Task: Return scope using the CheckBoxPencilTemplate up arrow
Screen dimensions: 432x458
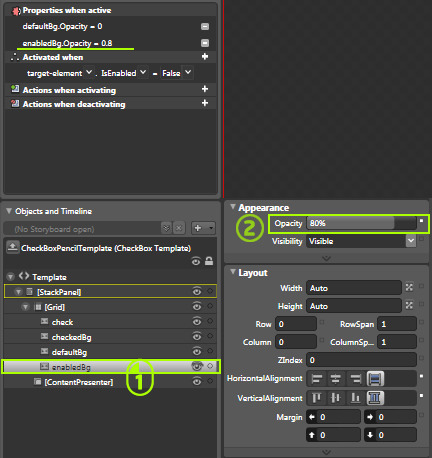Action: pos(12,247)
